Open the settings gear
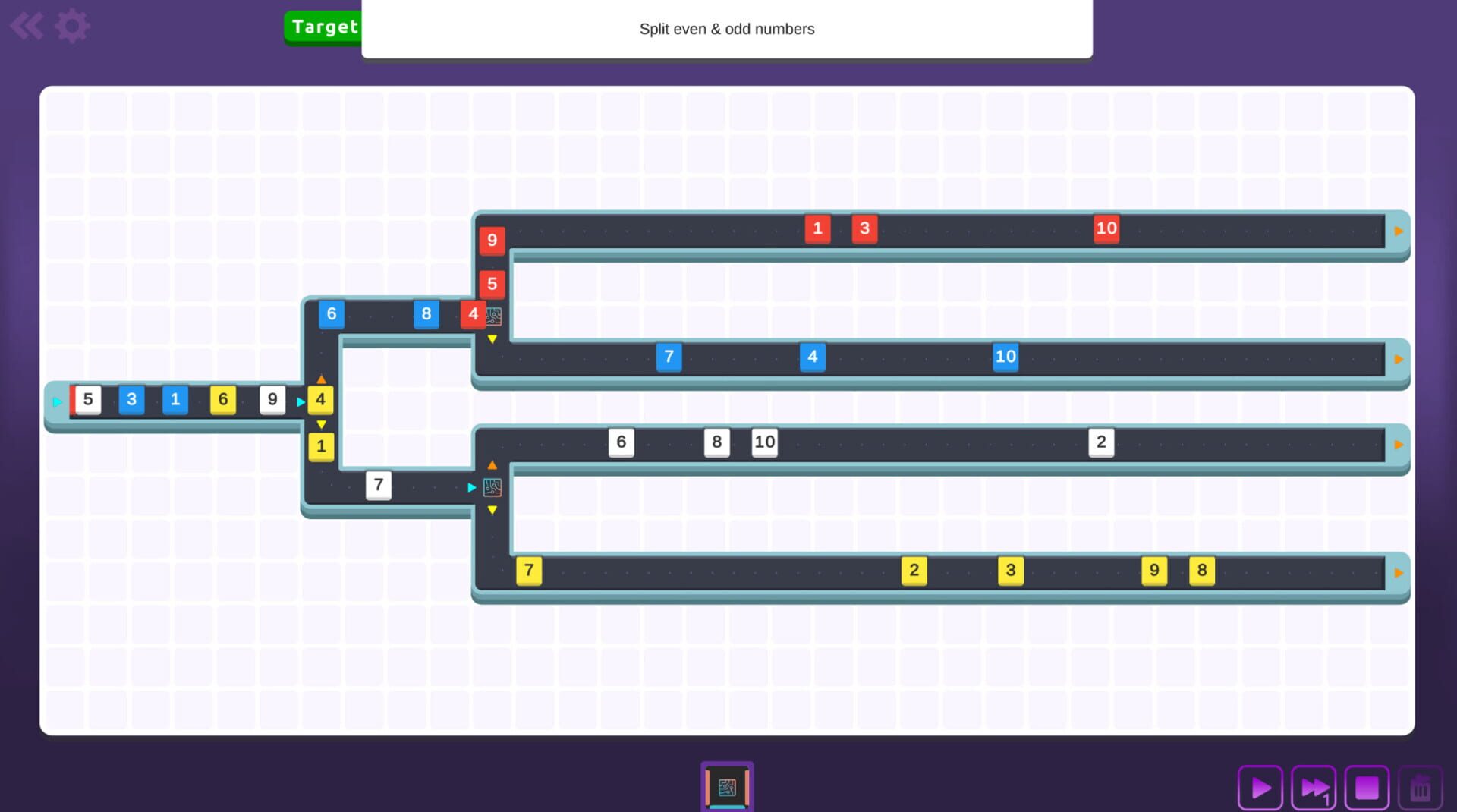Viewport: 1457px width, 812px height. (x=71, y=25)
